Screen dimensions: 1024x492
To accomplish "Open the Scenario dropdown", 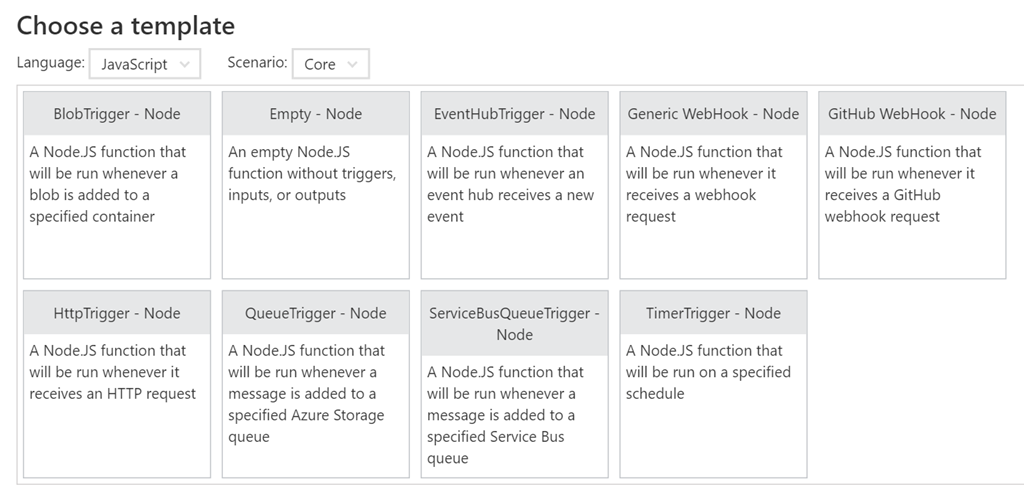I will 330,64.
